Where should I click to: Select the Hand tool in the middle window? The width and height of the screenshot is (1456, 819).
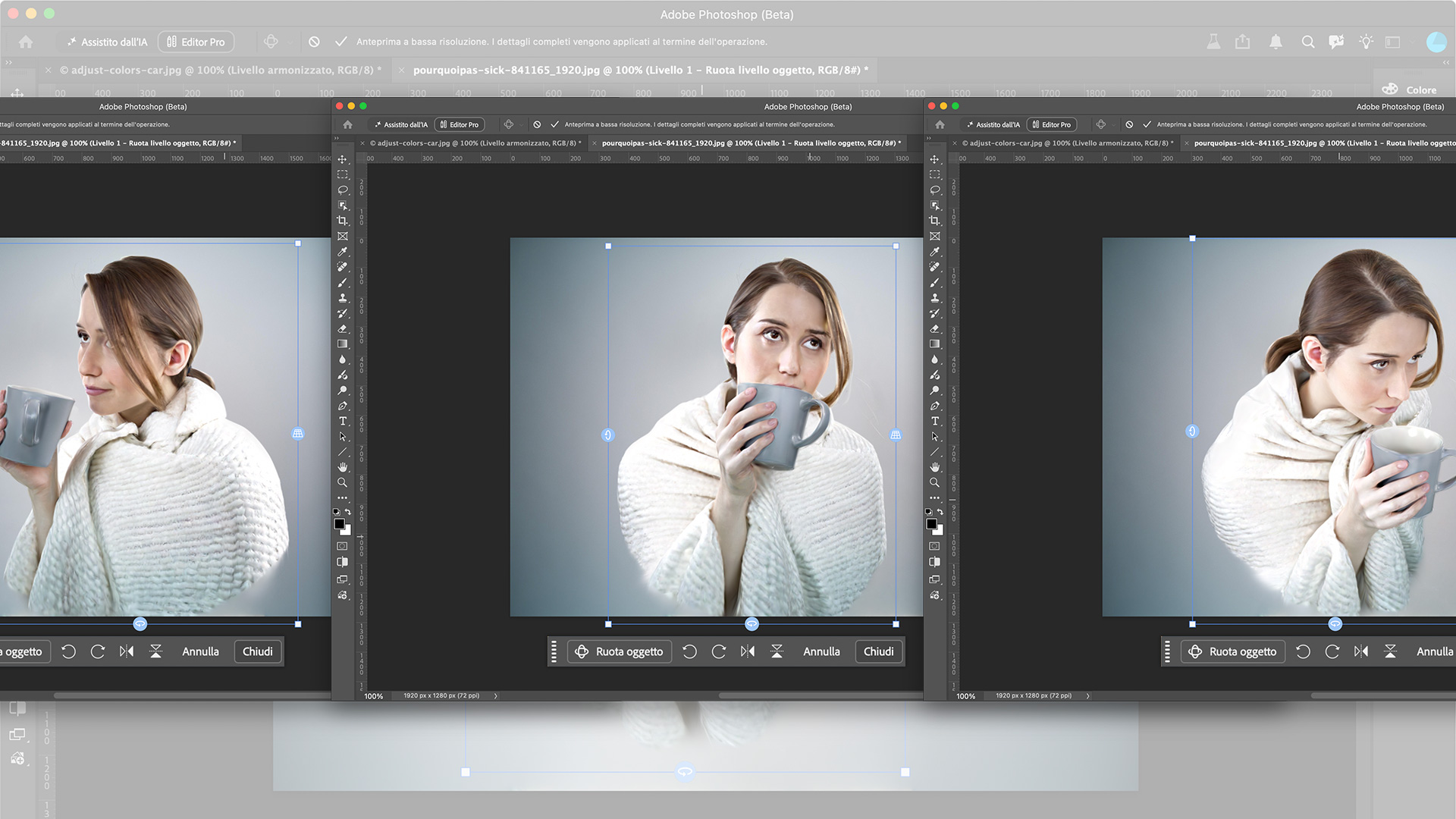click(342, 467)
